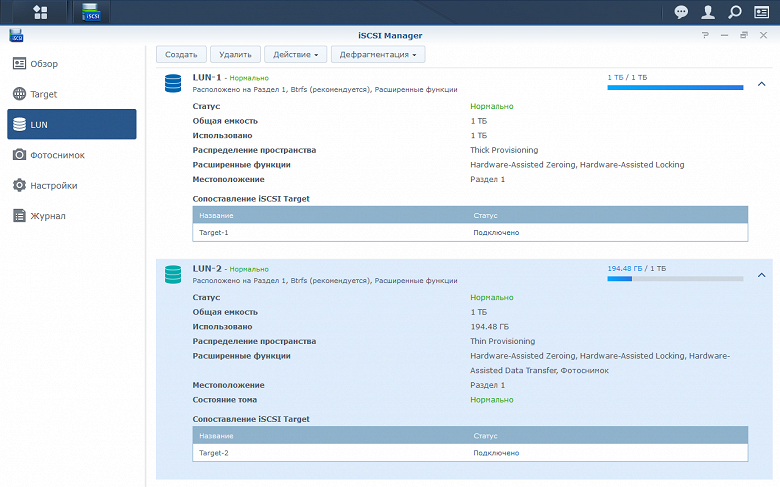Open the user account options icon
This screenshot has height=487, width=780.
click(708, 12)
